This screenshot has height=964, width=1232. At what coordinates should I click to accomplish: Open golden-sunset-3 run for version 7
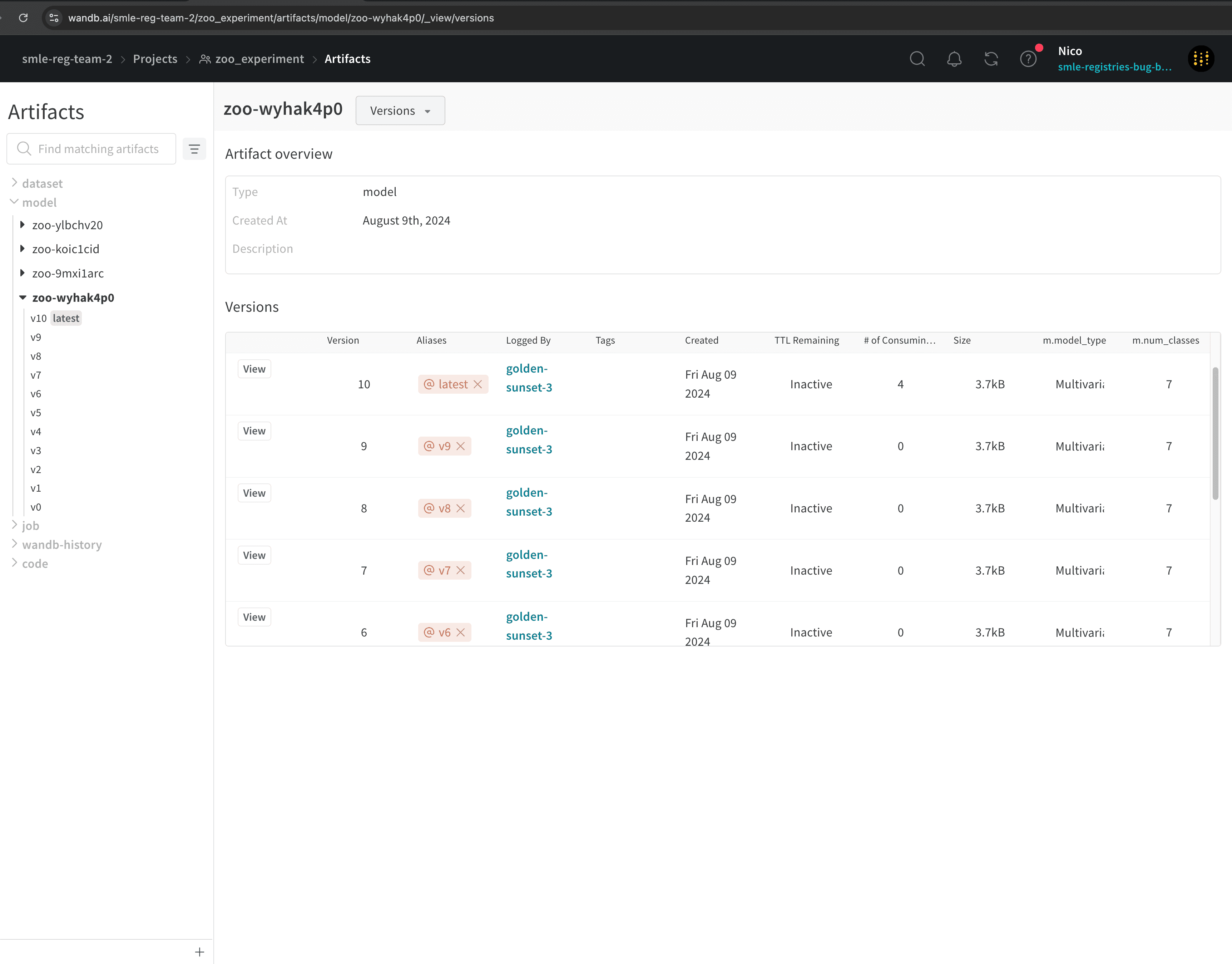coord(529,564)
